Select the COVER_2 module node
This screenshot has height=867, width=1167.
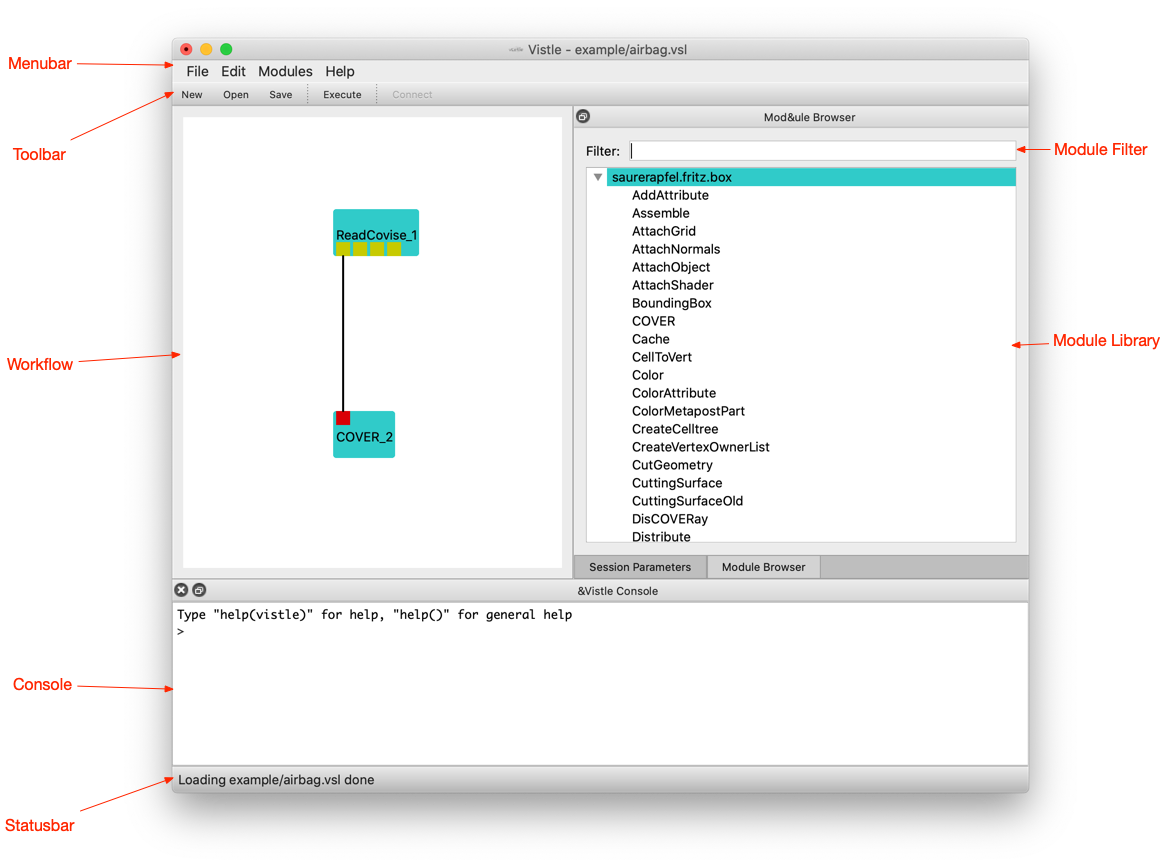coord(364,435)
